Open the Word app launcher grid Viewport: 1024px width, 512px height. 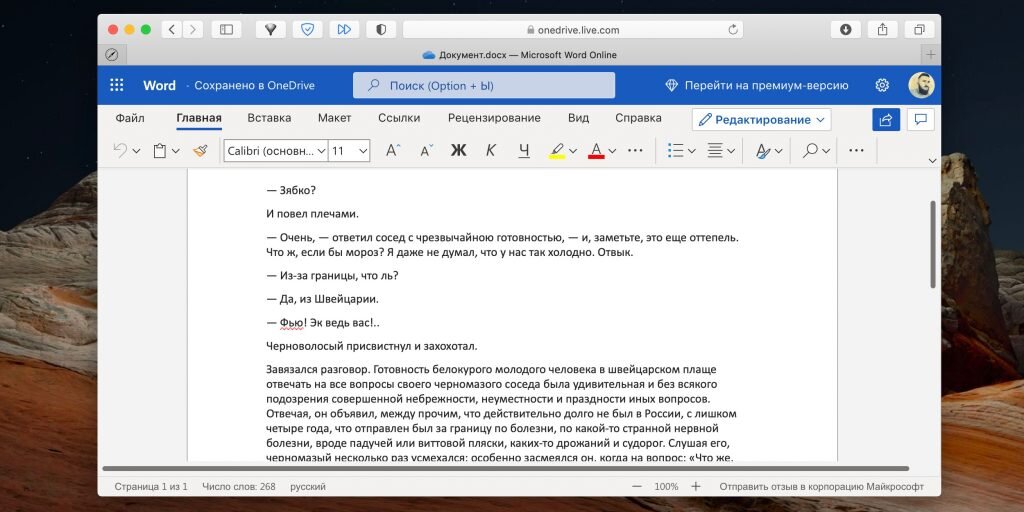117,86
